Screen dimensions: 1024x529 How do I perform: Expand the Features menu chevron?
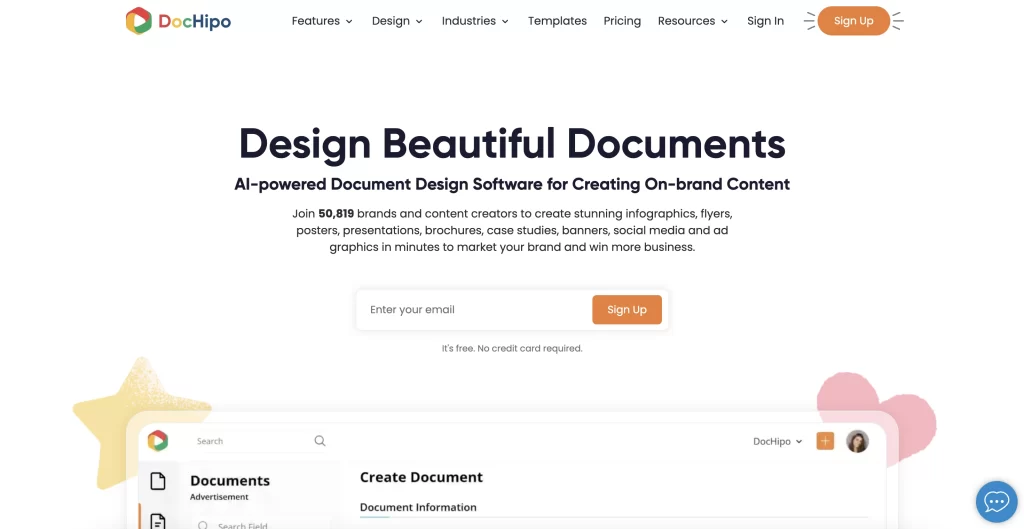click(x=349, y=22)
